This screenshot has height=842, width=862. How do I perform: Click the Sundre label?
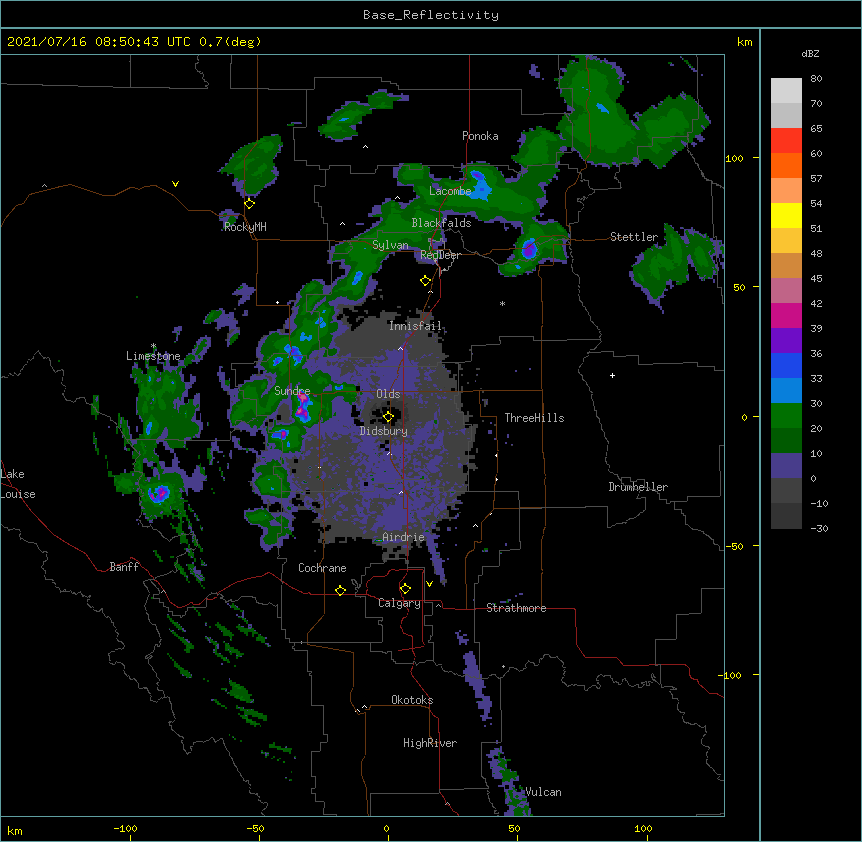pos(292,391)
